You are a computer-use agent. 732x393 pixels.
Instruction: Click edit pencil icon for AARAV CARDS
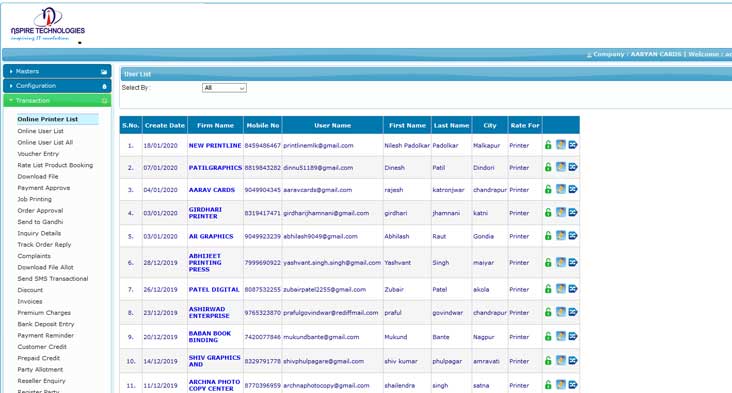561,189
